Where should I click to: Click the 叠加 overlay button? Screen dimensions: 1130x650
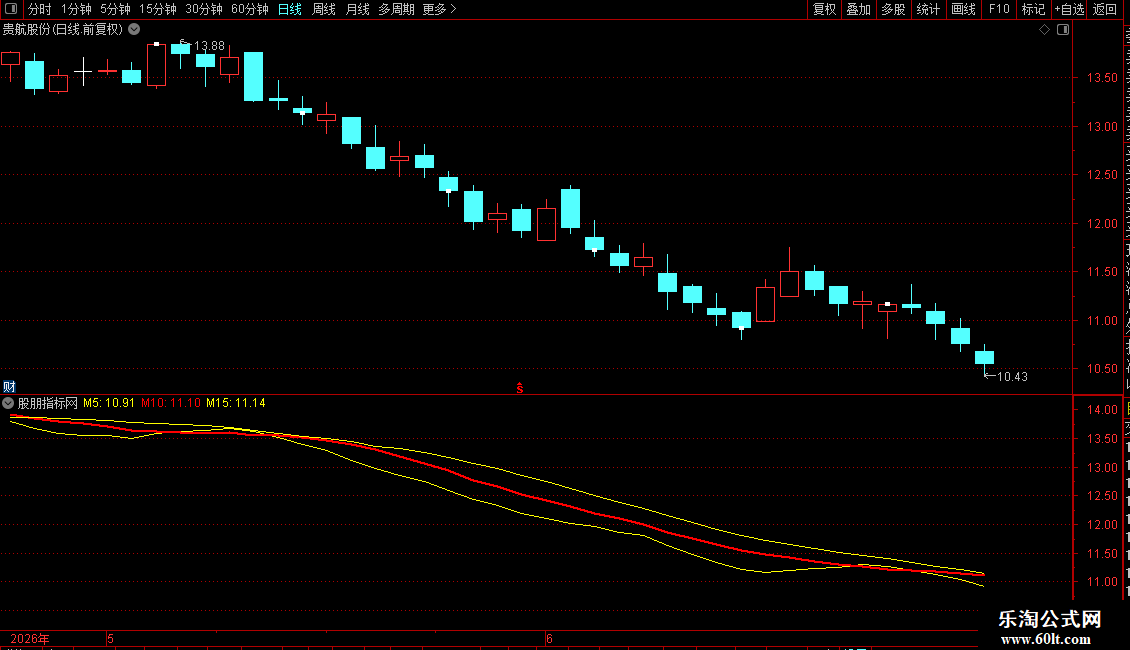tap(858, 9)
